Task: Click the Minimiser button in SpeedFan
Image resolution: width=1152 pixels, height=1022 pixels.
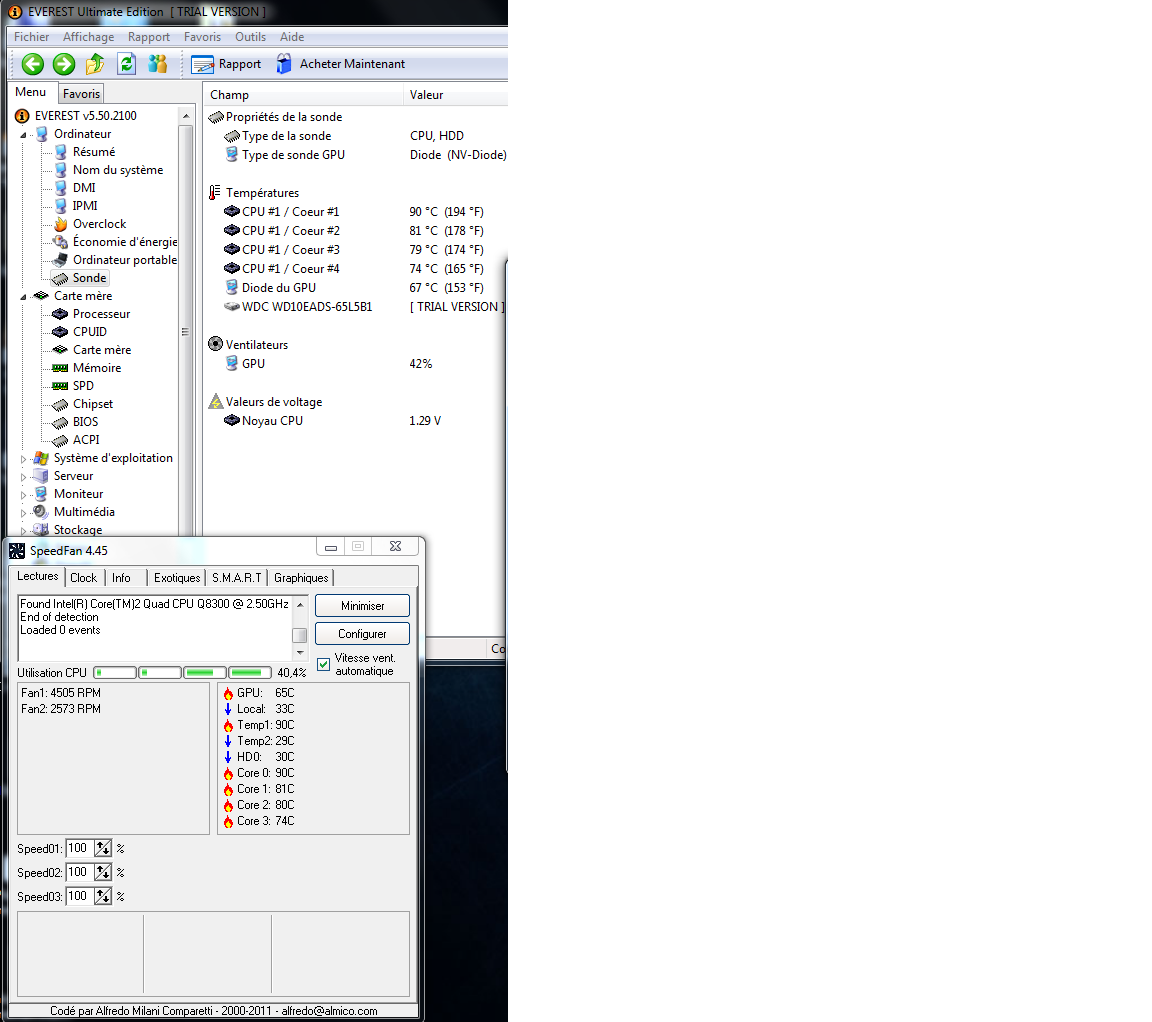Action: tap(362, 605)
